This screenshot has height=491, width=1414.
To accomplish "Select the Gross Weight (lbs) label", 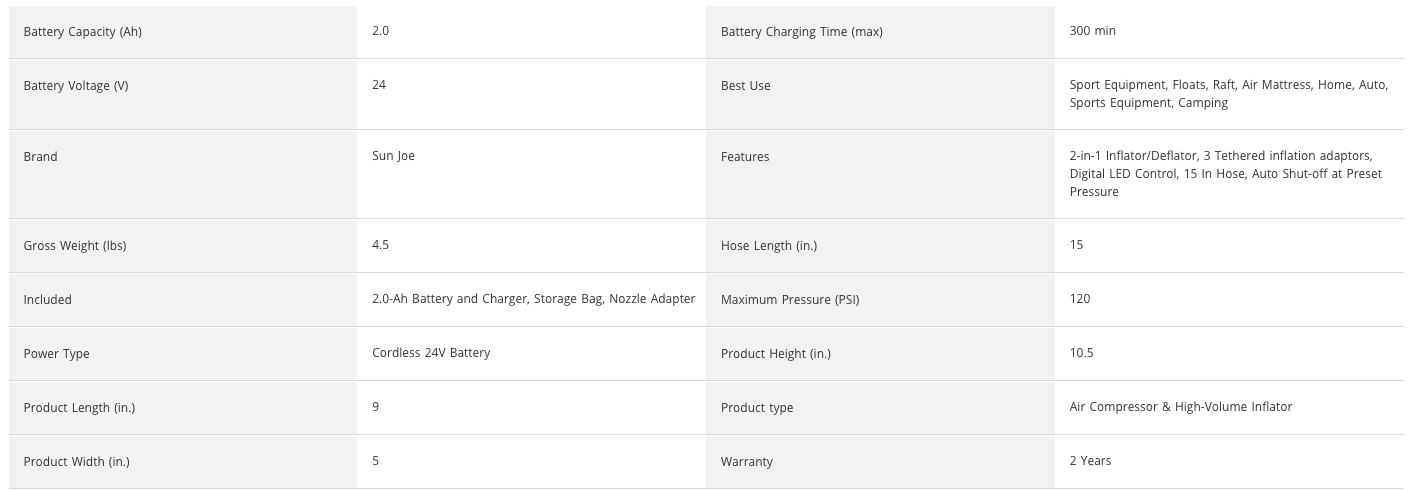I will [75, 246].
